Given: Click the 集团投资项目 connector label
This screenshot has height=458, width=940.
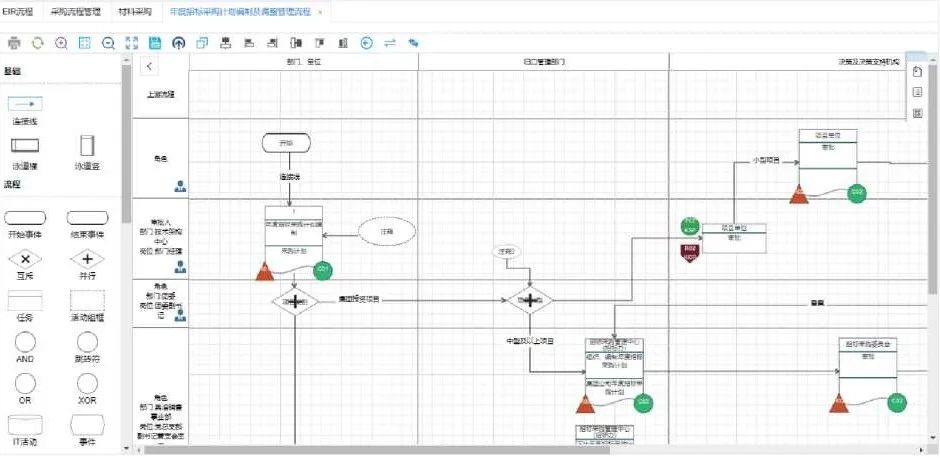Looking at the screenshot, I should tap(358, 300).
